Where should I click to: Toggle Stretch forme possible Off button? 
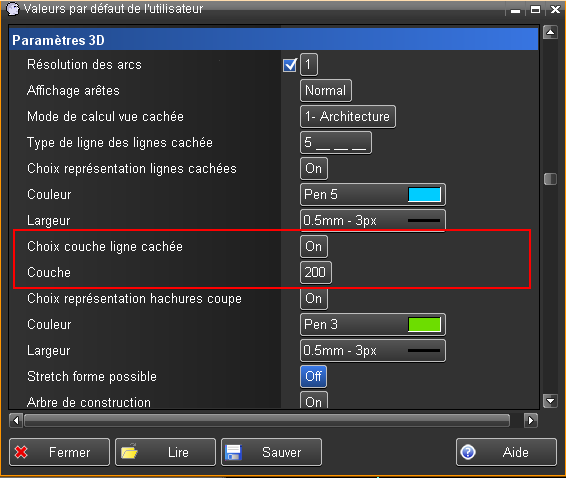tap(313, 377)
